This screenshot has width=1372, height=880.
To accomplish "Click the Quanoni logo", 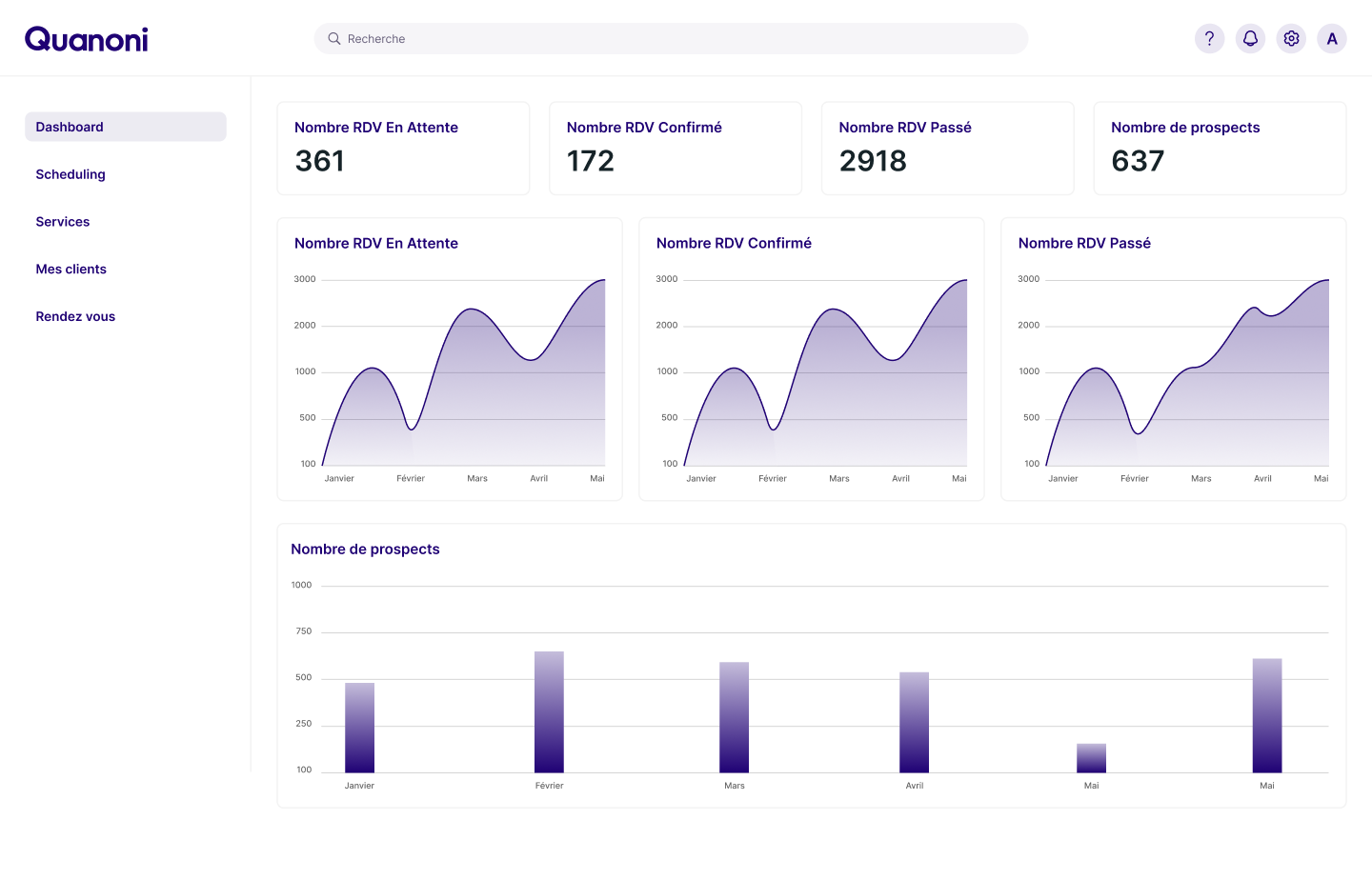I will tap(87, 39).
